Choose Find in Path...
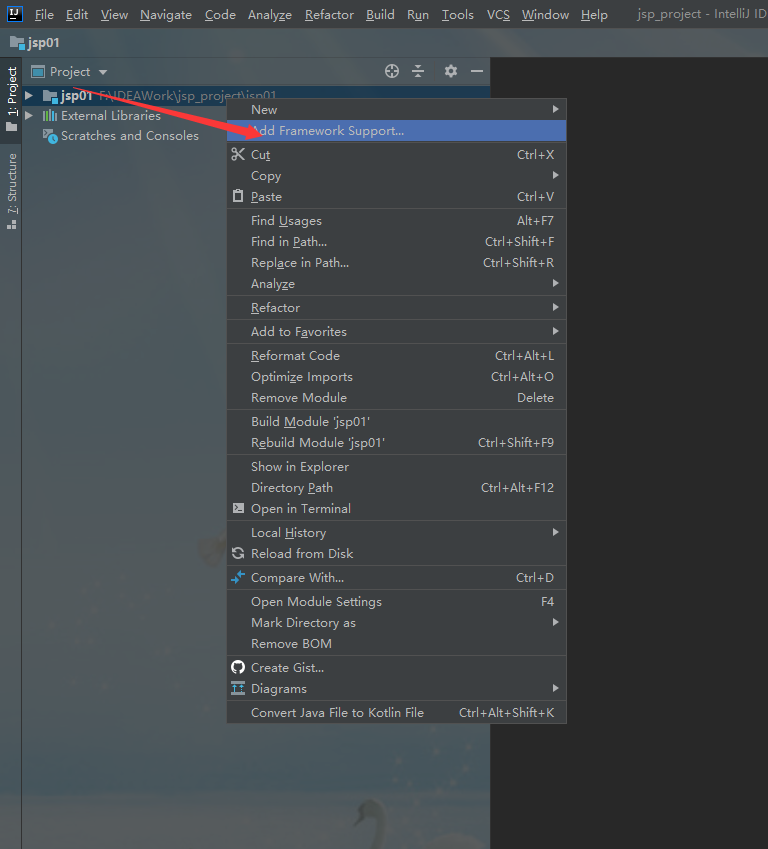 click(396, 241)
